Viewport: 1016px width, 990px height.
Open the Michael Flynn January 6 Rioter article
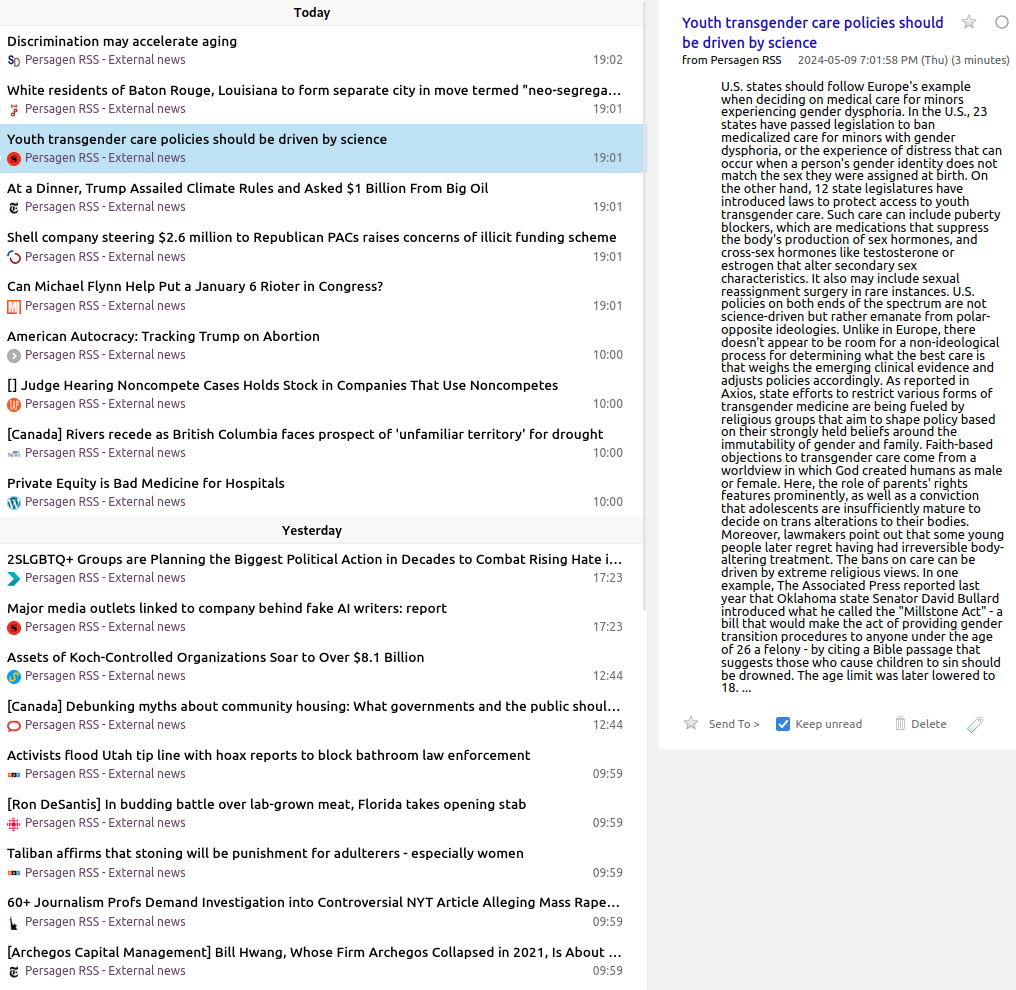click(x=195, y=286)
